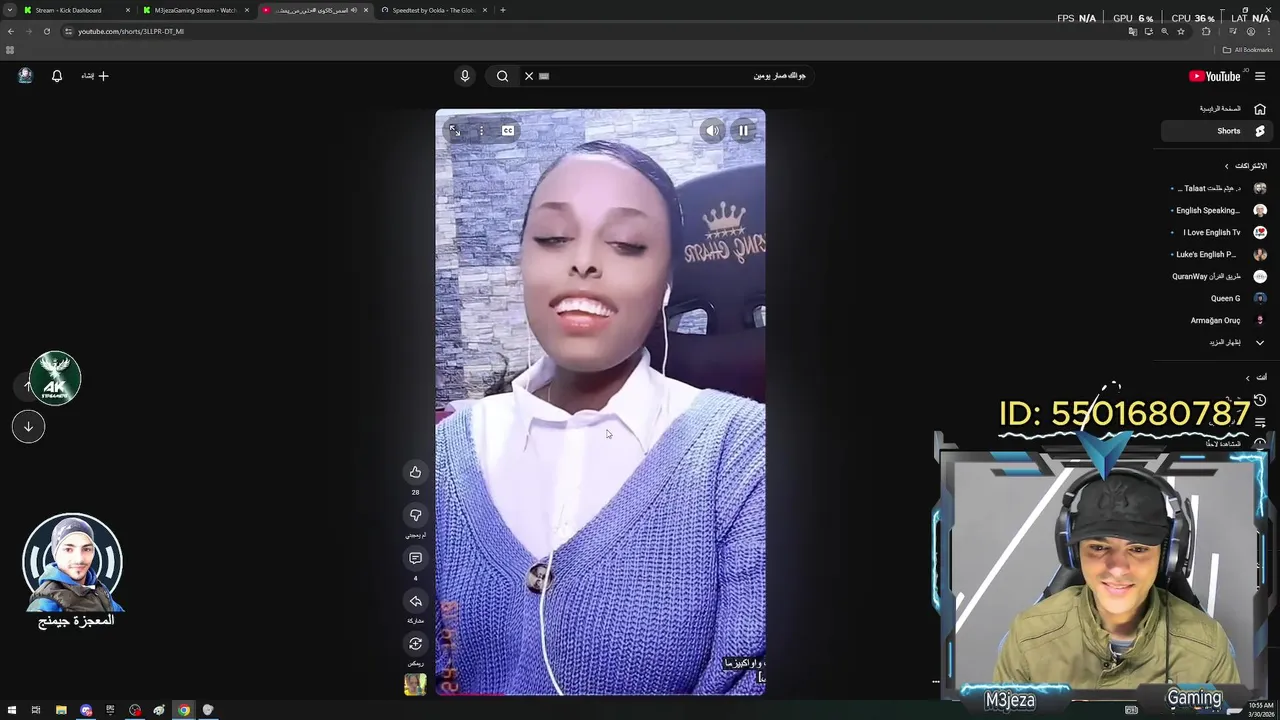This screenshot has width=1280, height=720.
Task: Expand the Short to fullscreen
Action: pyautogui.click(x=455, y=131)
